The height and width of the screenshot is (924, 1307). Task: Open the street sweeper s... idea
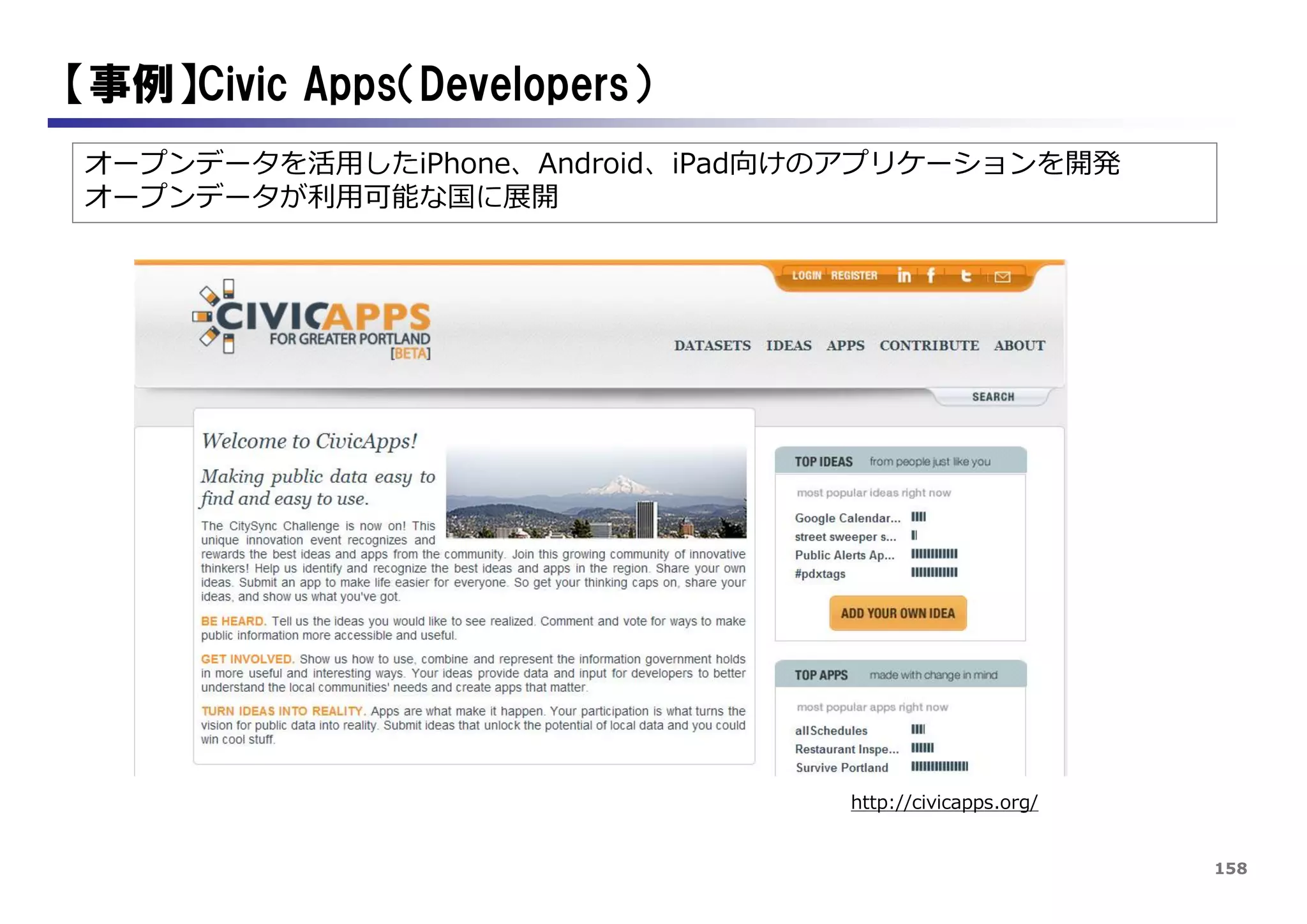(846, 537)
